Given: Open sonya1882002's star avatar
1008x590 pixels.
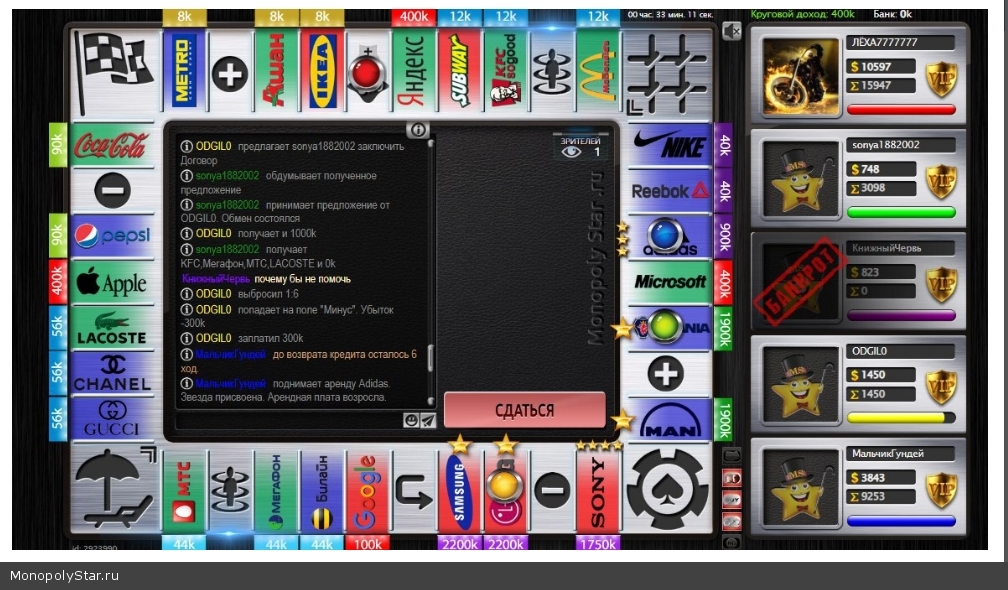Looking at the screenshot, I should [800, 179].
